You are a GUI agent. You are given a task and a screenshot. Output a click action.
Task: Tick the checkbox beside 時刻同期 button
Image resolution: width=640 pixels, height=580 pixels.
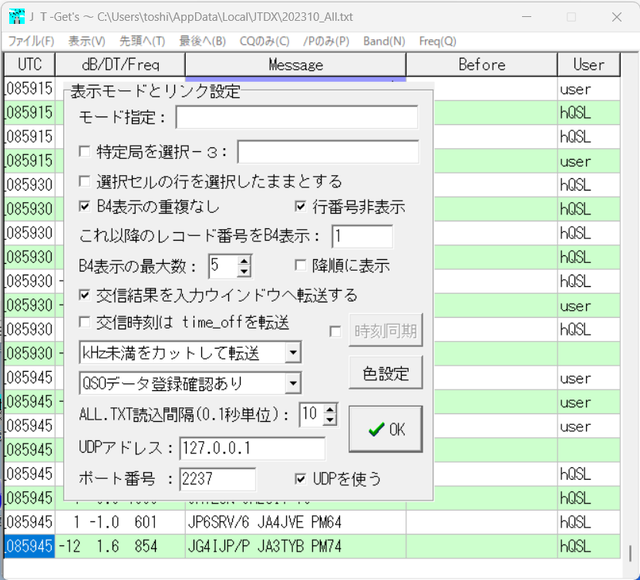(335, 331)
